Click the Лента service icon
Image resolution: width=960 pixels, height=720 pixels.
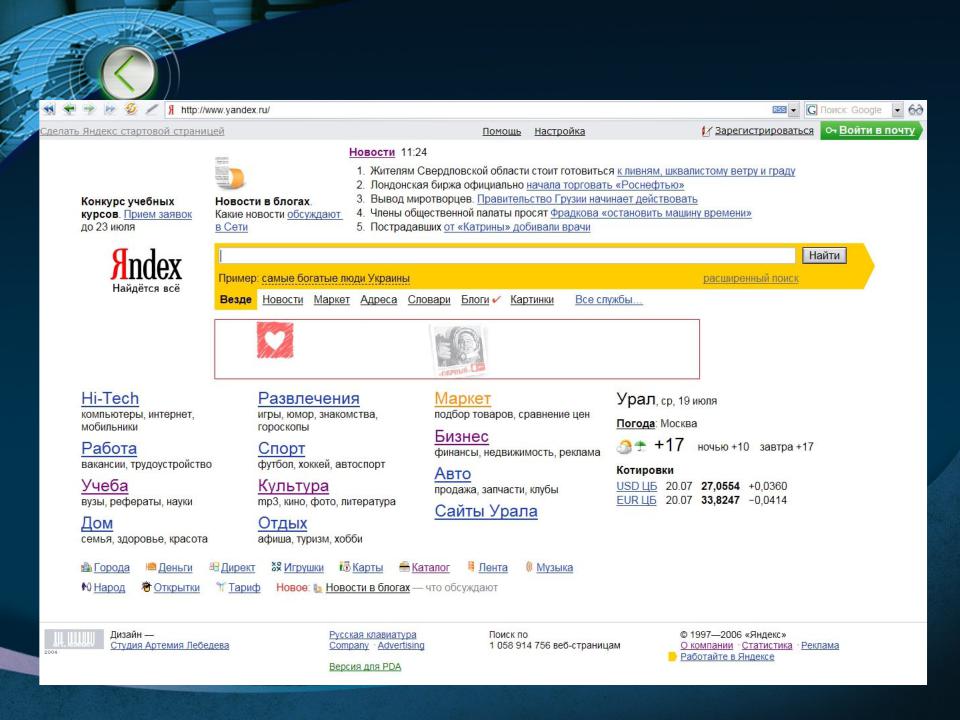coord(471,567)
